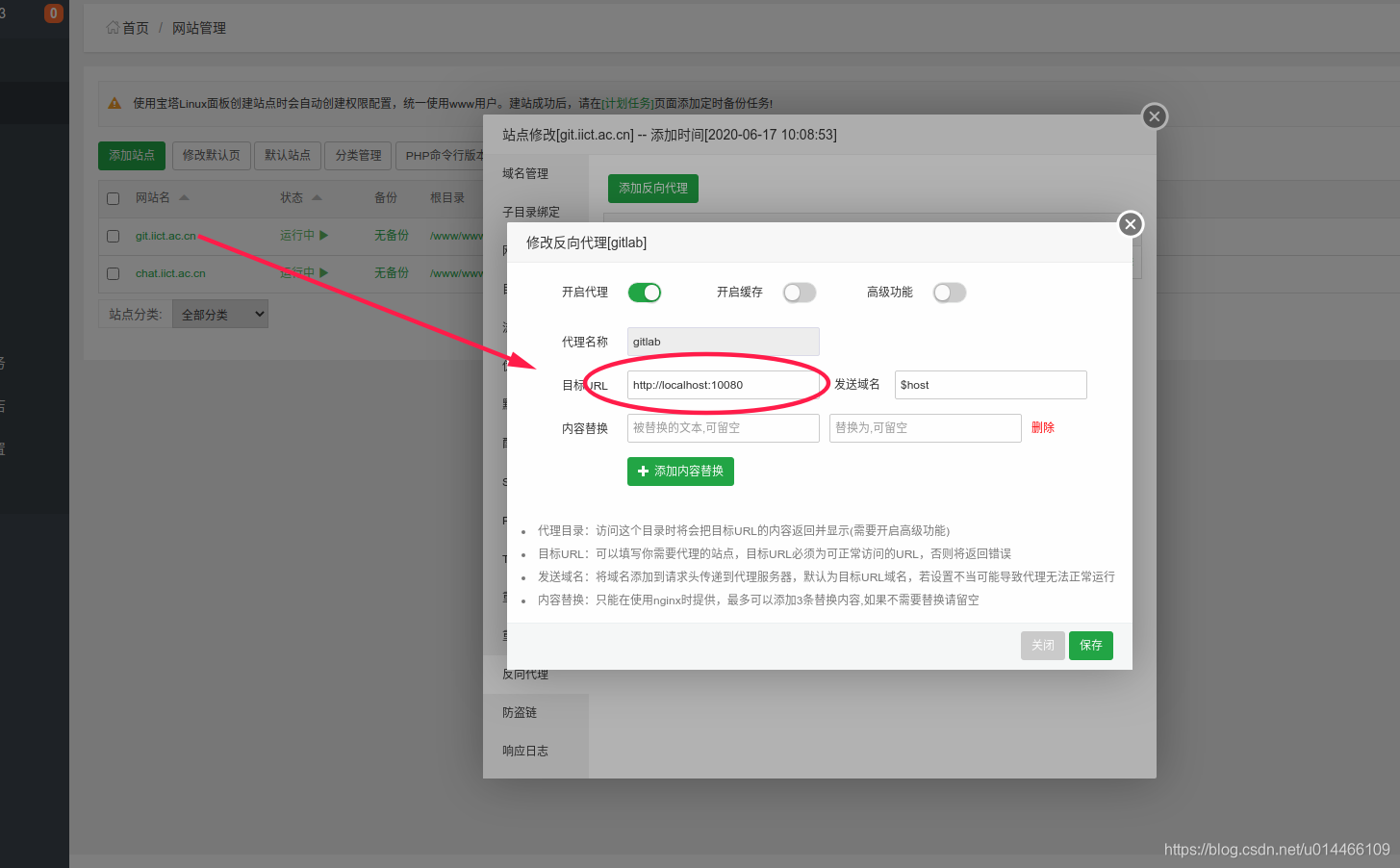Click the sort arrow next to 网站名
Image resolution: width=1400 pixels, height=868 pixels.
[x=184, y=197]
